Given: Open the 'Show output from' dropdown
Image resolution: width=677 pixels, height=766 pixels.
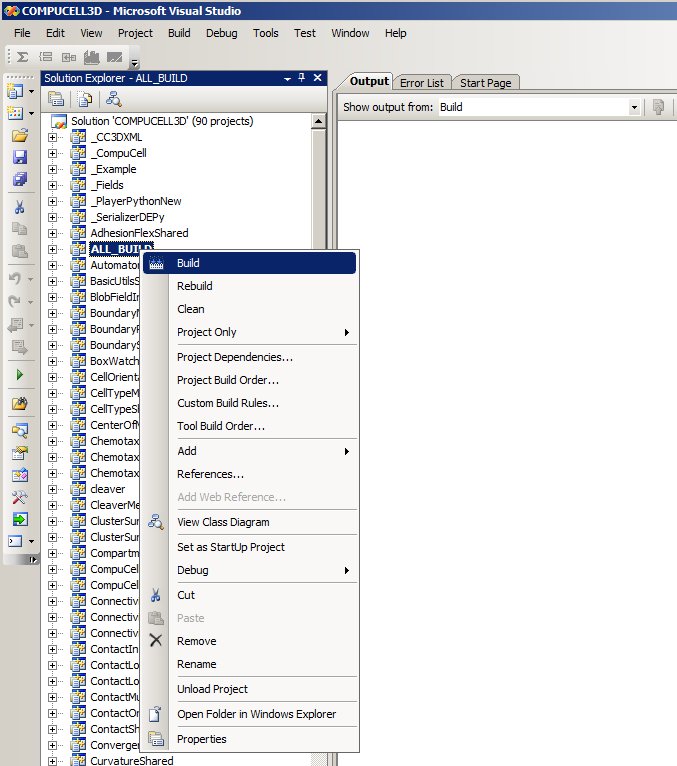Looking at the screenshot, I should (x=634, y=107).
